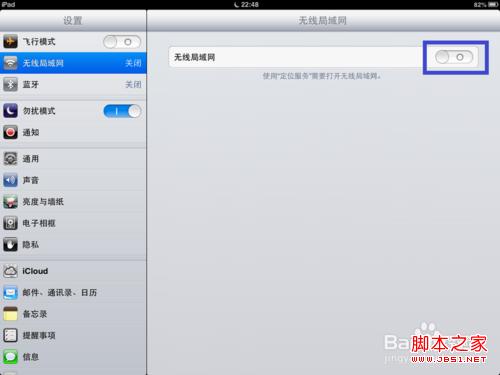
Task: Open Notes (备忘录) settings
Action: [73, 314]
